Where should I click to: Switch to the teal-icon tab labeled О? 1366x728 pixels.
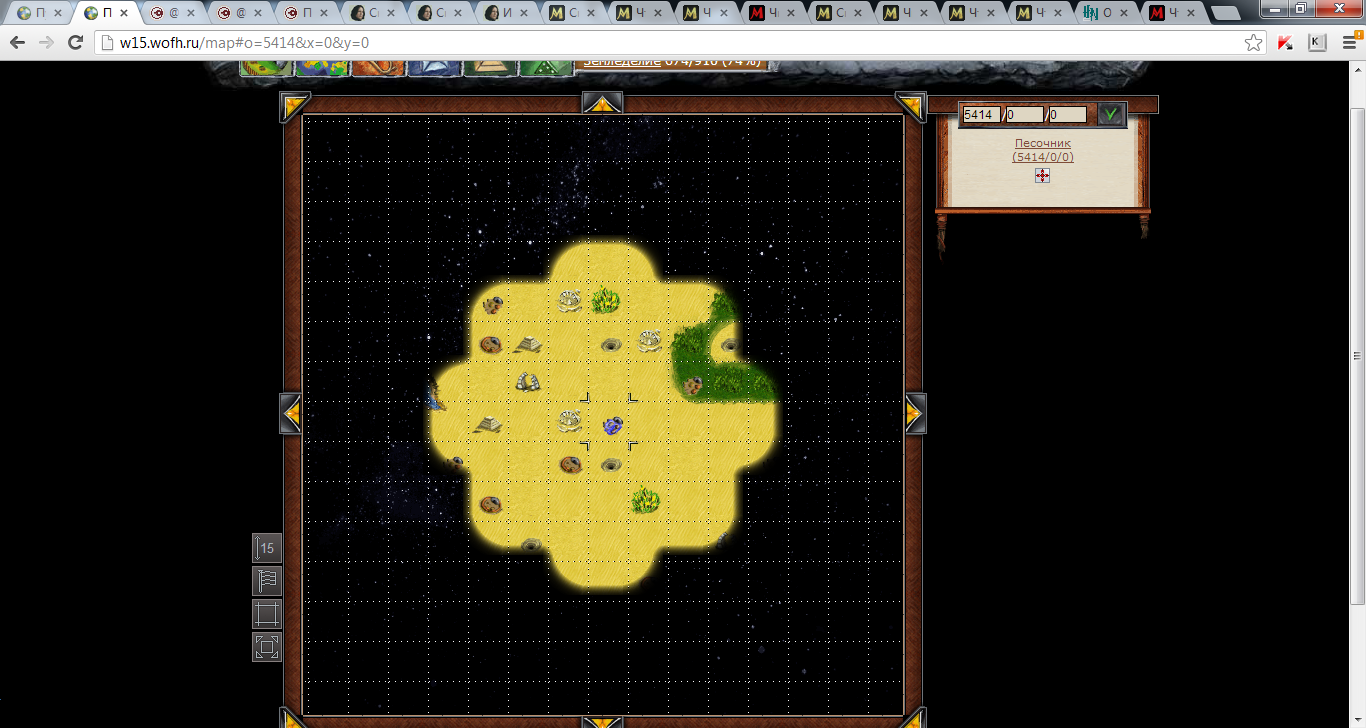[x=1109, y=13]
